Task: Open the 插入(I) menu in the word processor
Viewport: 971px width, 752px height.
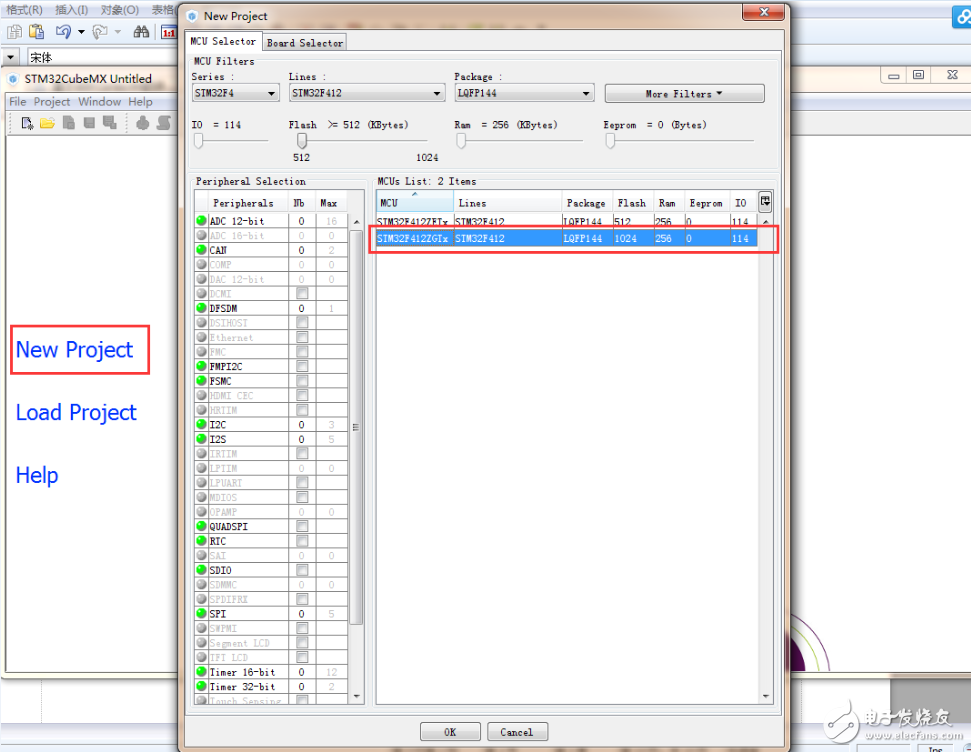Action: [72, 10]
